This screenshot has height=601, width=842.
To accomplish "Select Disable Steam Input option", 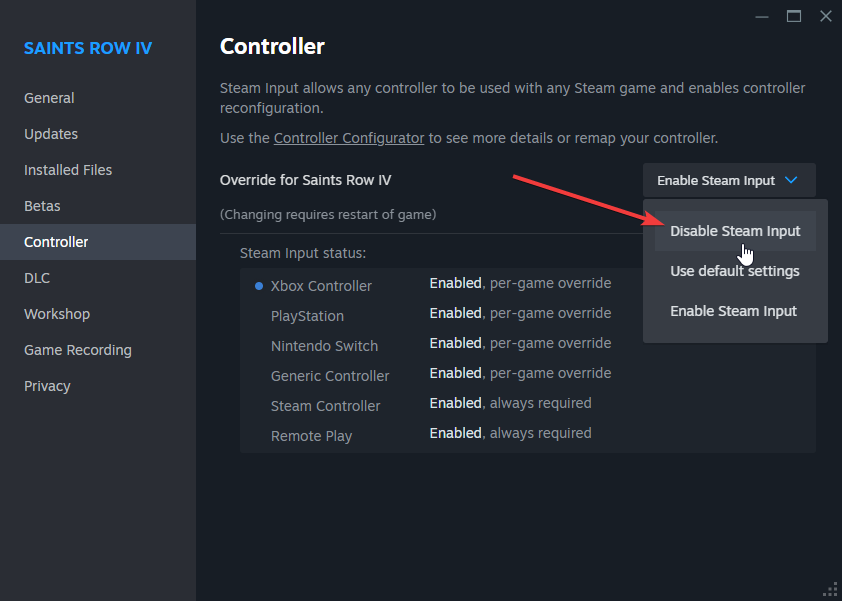I will [735, 231].
